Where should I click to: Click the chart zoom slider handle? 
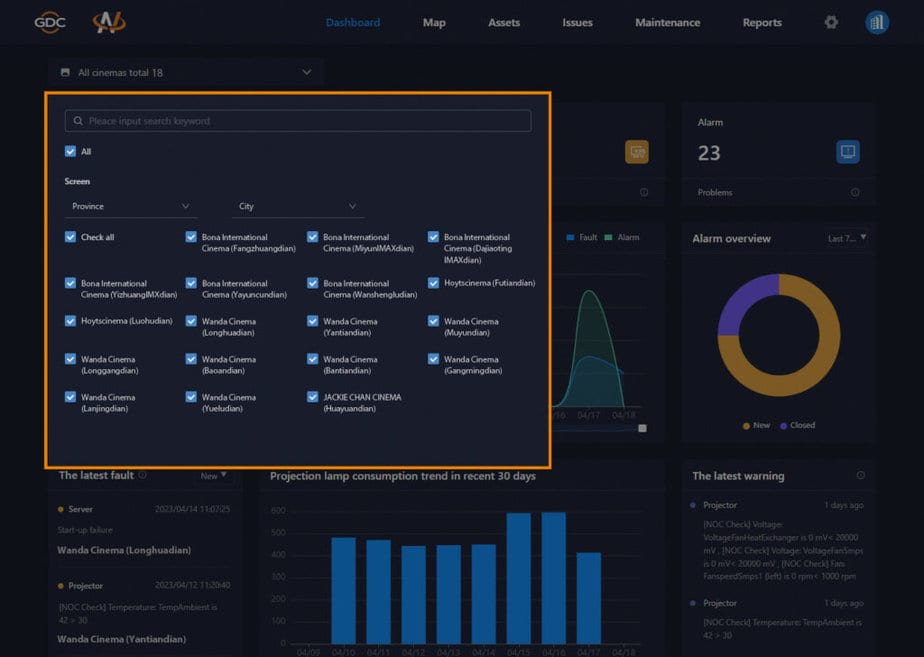pos(642,428)
